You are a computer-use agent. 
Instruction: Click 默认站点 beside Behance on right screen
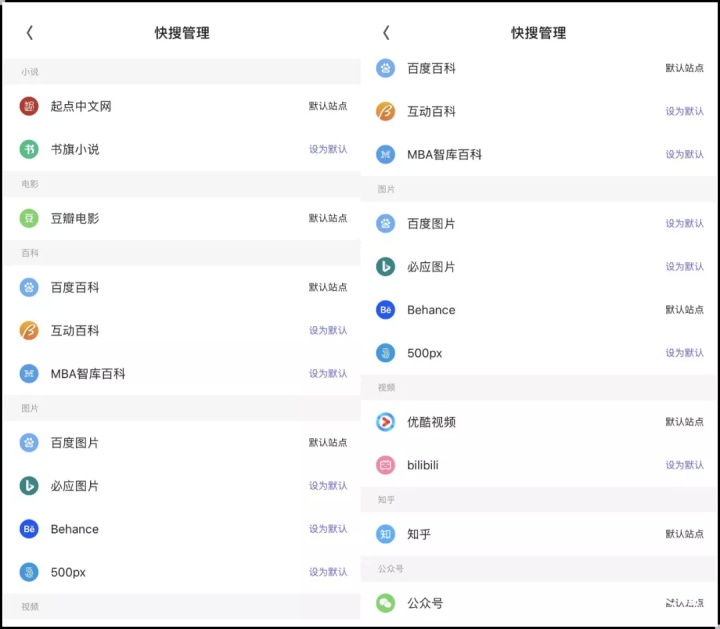pyautogui.click(x=685, y=310)
